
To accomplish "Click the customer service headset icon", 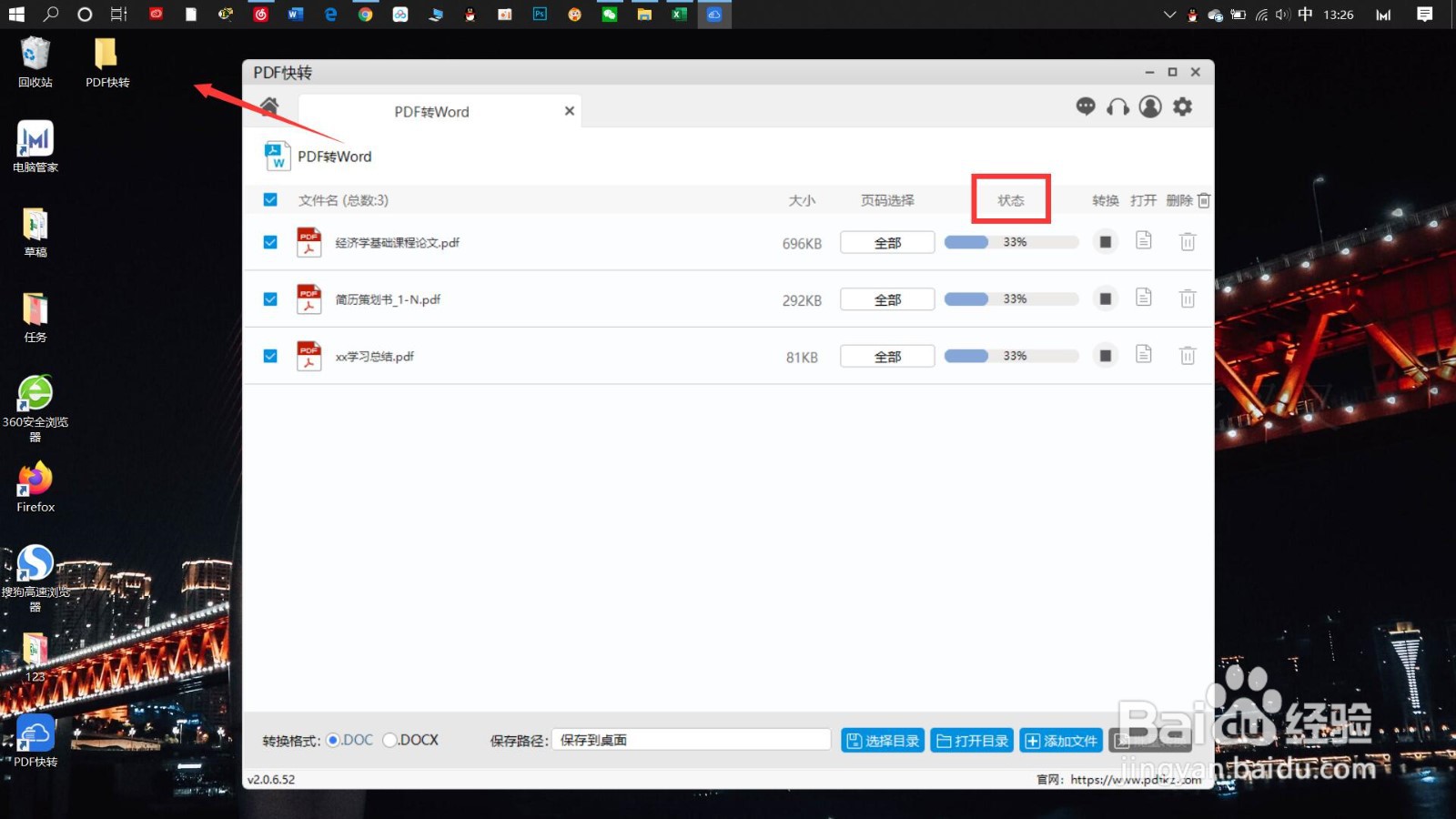I will coord(1118,106).
